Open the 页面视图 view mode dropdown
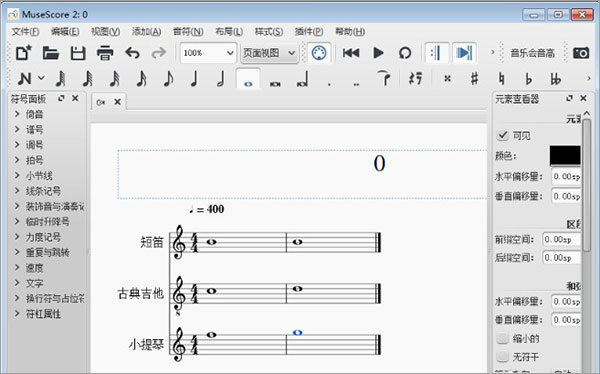 tap(269, 53)
